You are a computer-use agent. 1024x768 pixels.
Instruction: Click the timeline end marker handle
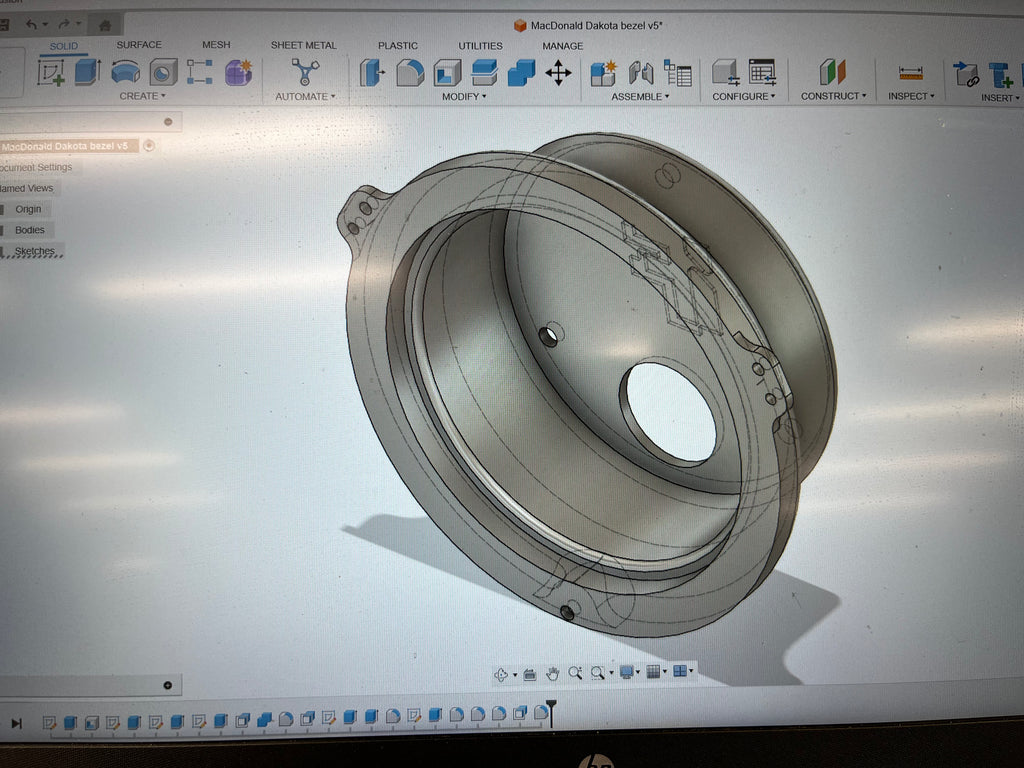550,712
